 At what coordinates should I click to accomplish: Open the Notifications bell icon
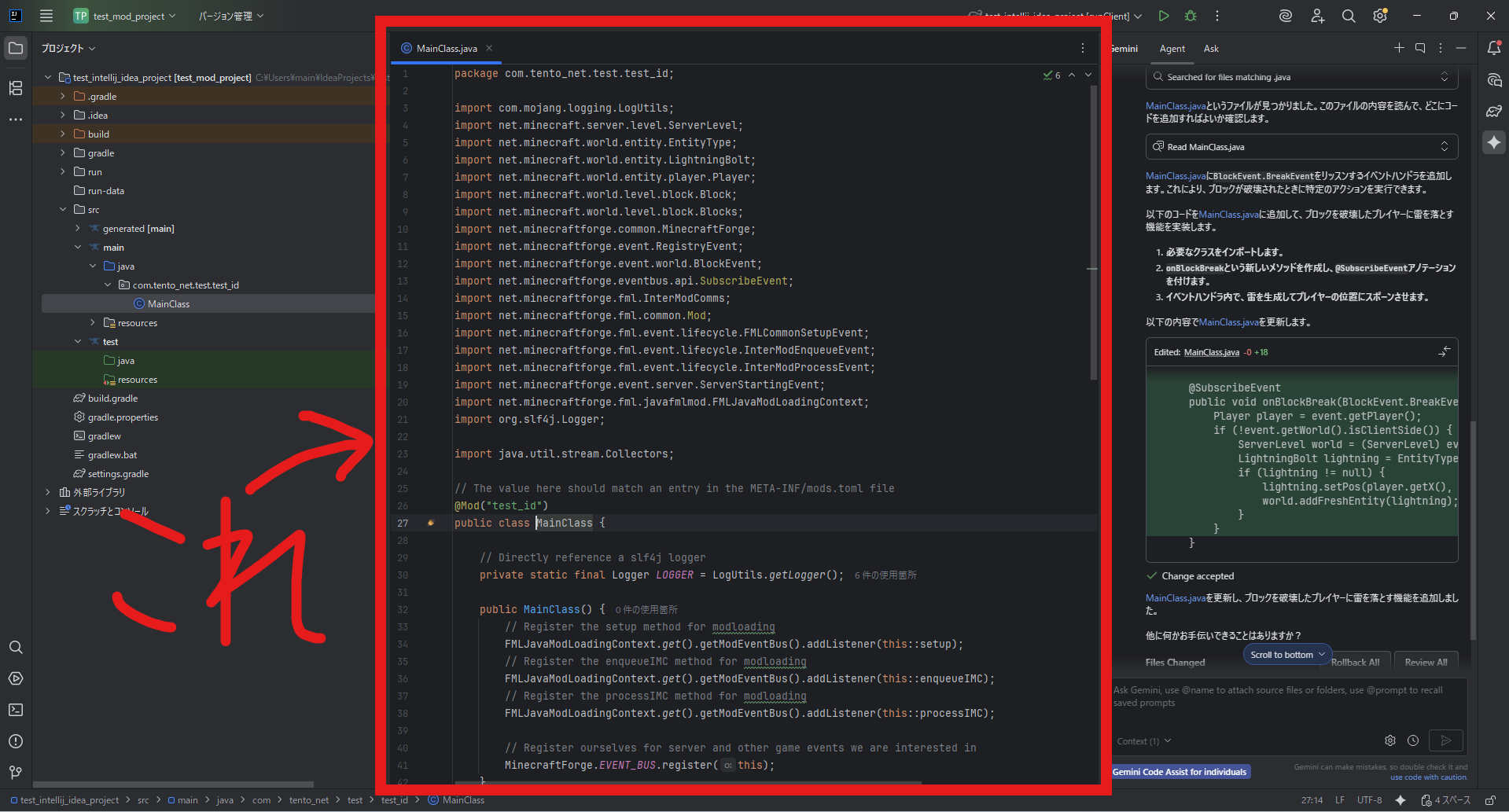pos(1494,48)
